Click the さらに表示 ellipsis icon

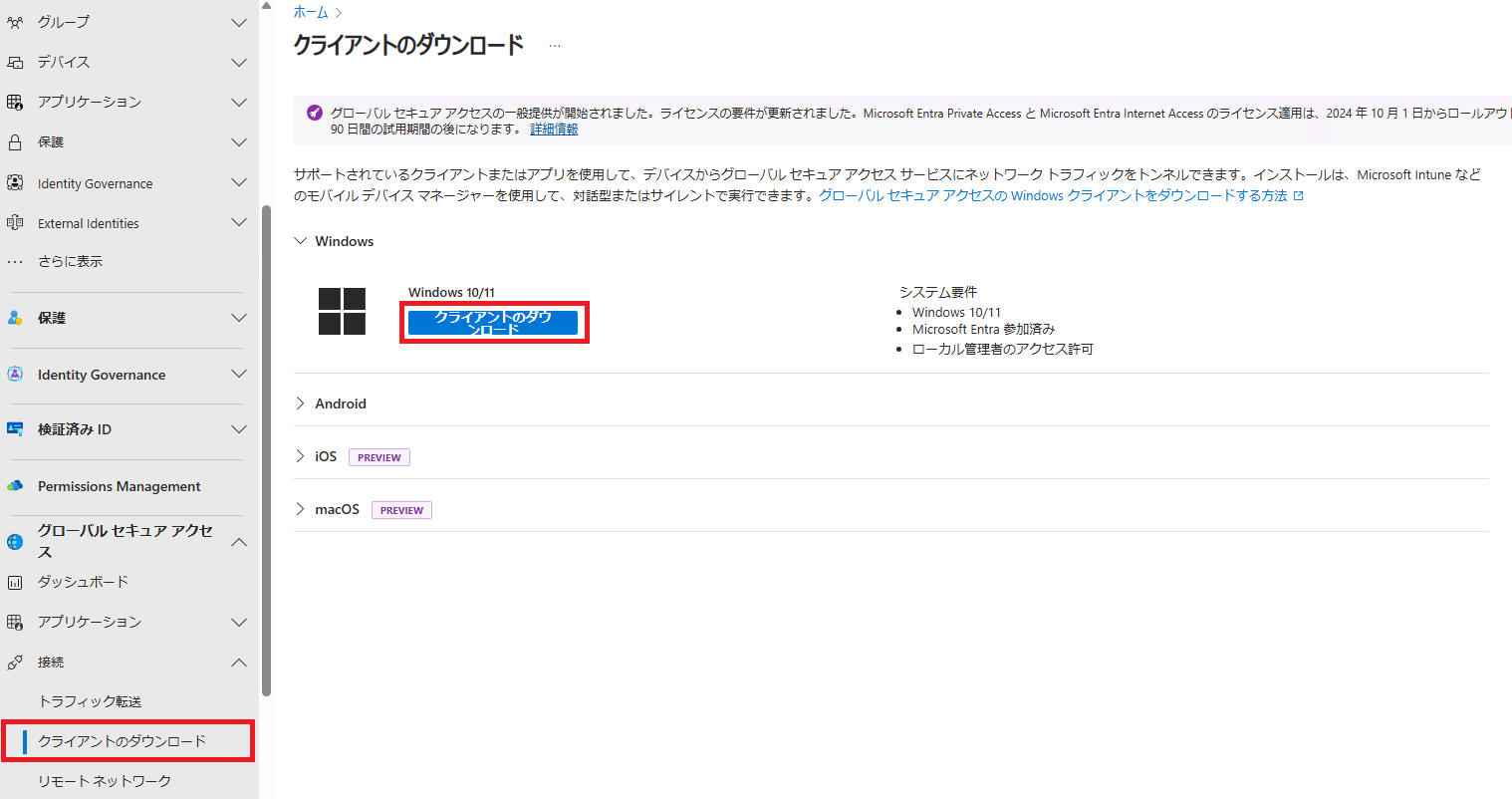tap(15, 262)
